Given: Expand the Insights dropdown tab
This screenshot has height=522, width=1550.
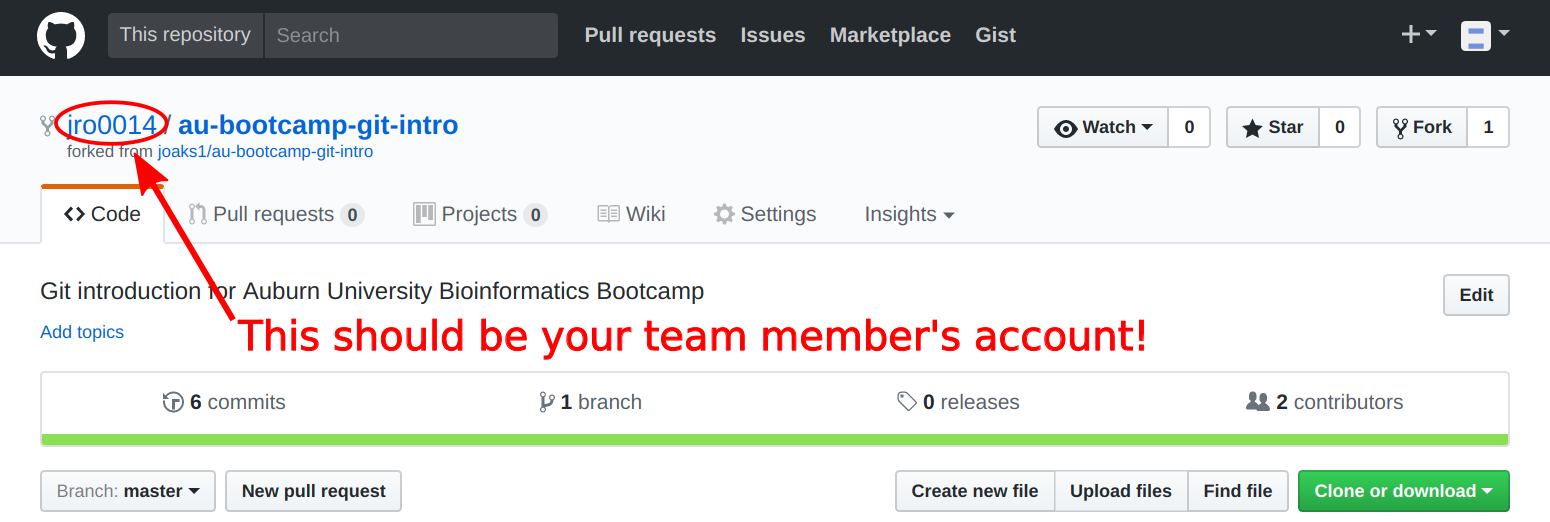Looking at the screenshot, I should [x=909, y=214].
